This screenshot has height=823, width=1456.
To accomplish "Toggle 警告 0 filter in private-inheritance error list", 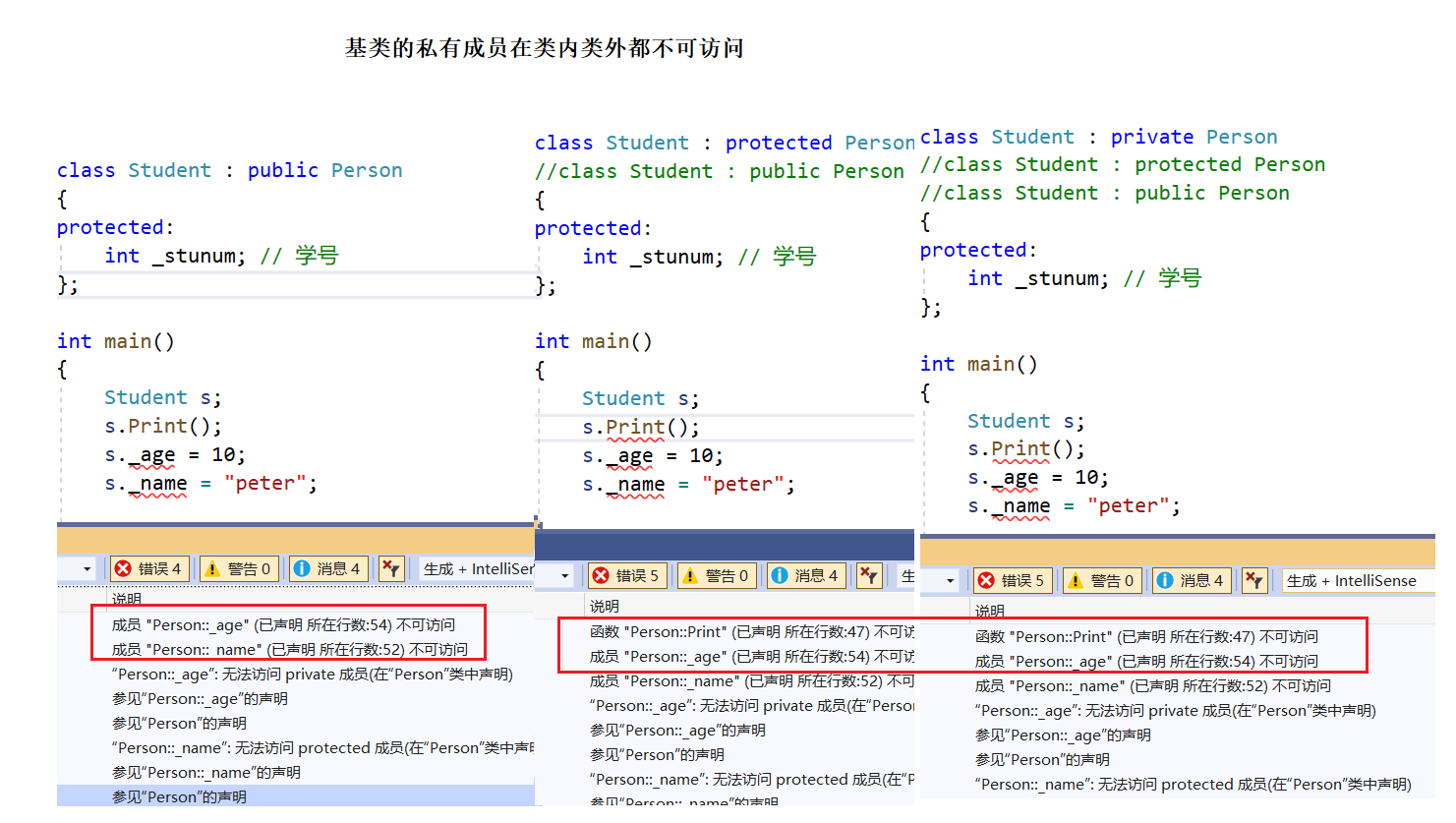I will tap(1102, 580).
